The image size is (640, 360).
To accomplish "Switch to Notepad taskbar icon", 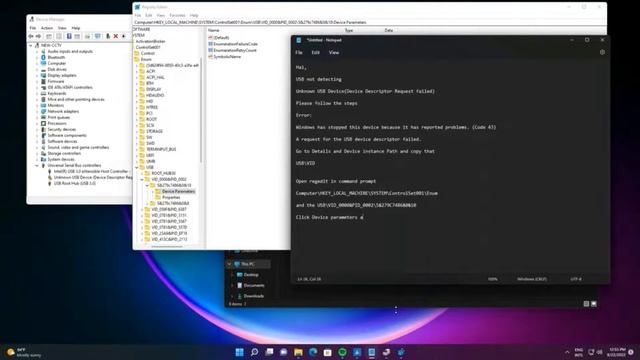I will [372, 352].
